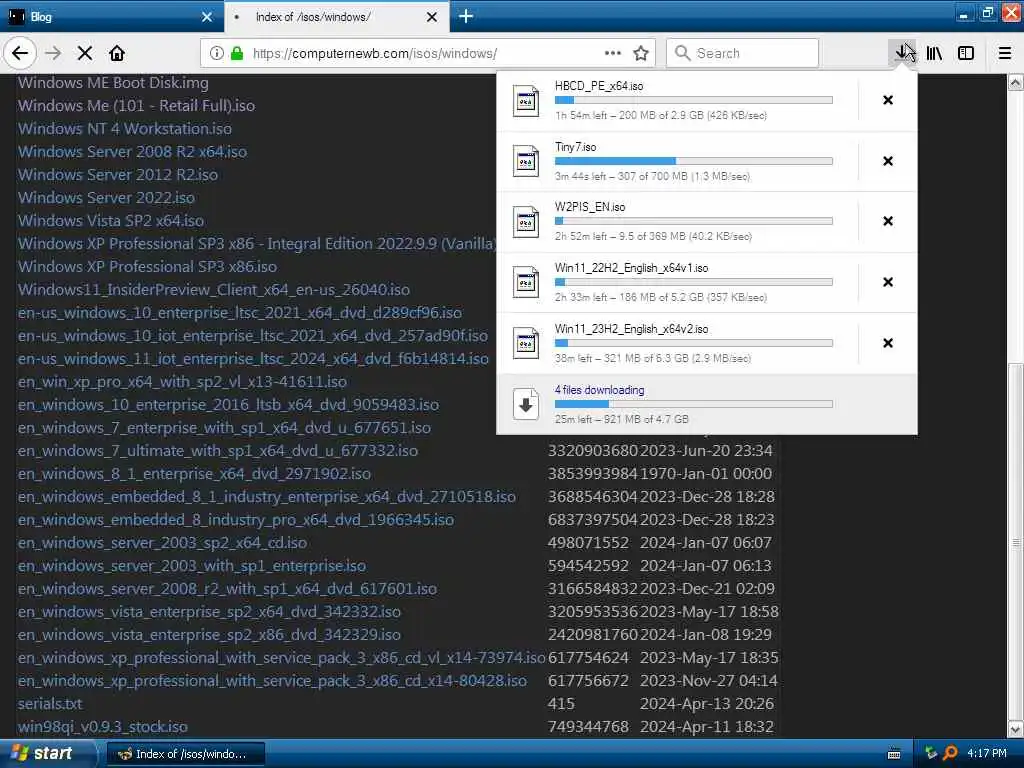The image size is (1024, 768).
Task: Cancel the Win11_22H2_English_x64v1.iso download
Action: [888, 282]
